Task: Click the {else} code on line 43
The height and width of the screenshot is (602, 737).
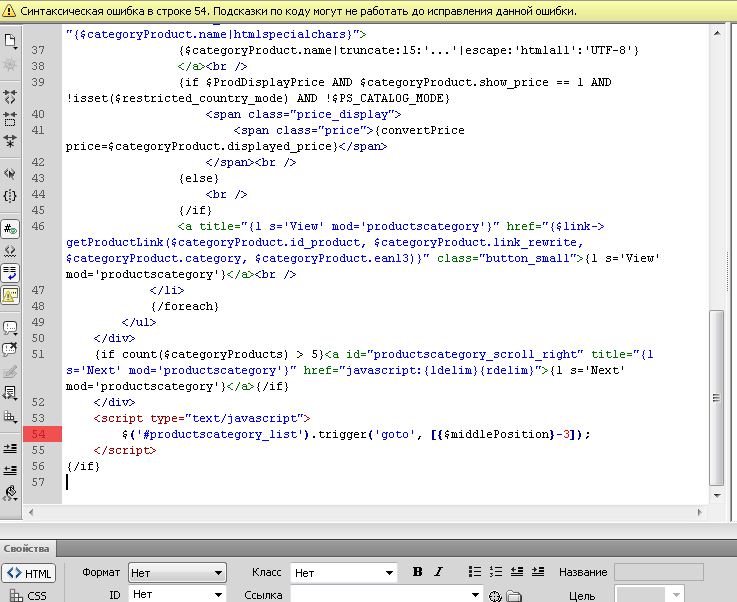Action: click(198, 179)
